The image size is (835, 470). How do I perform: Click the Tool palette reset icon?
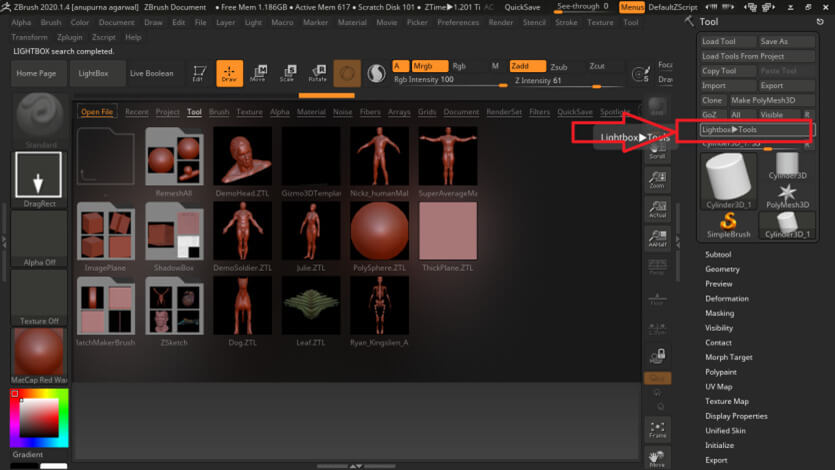coord(820,22)
